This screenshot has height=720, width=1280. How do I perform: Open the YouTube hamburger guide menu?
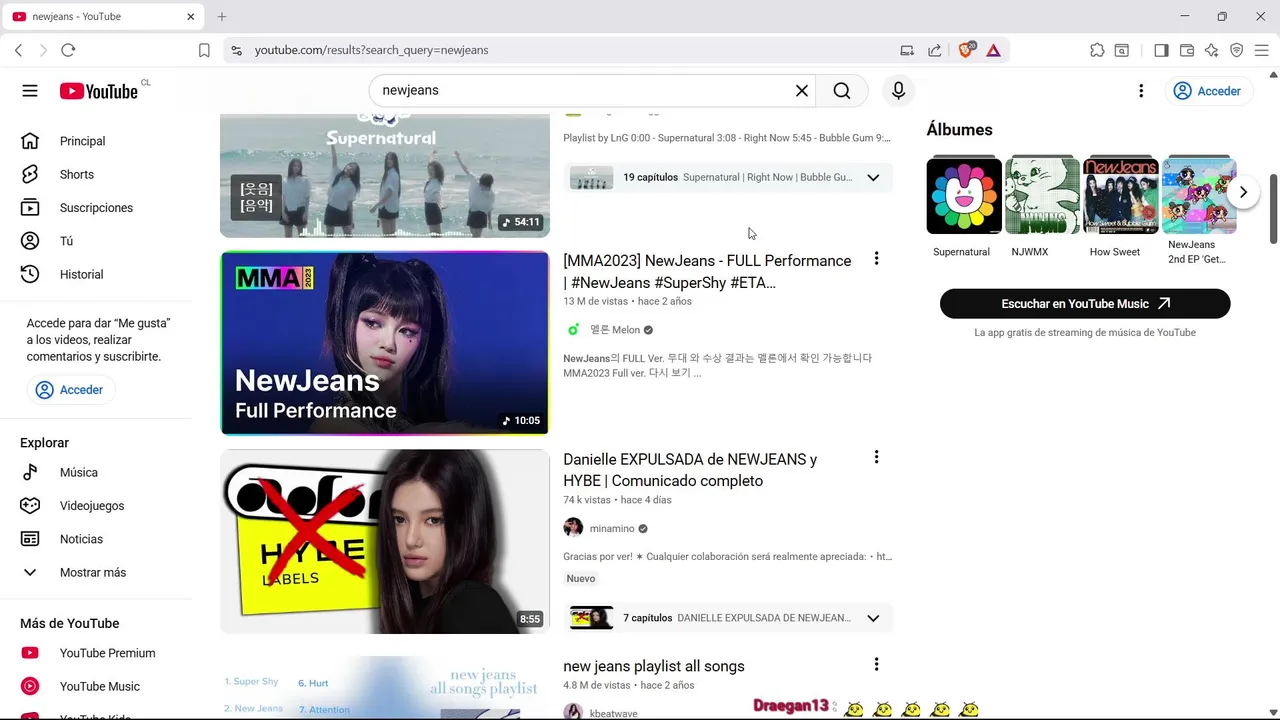(30, 91)
